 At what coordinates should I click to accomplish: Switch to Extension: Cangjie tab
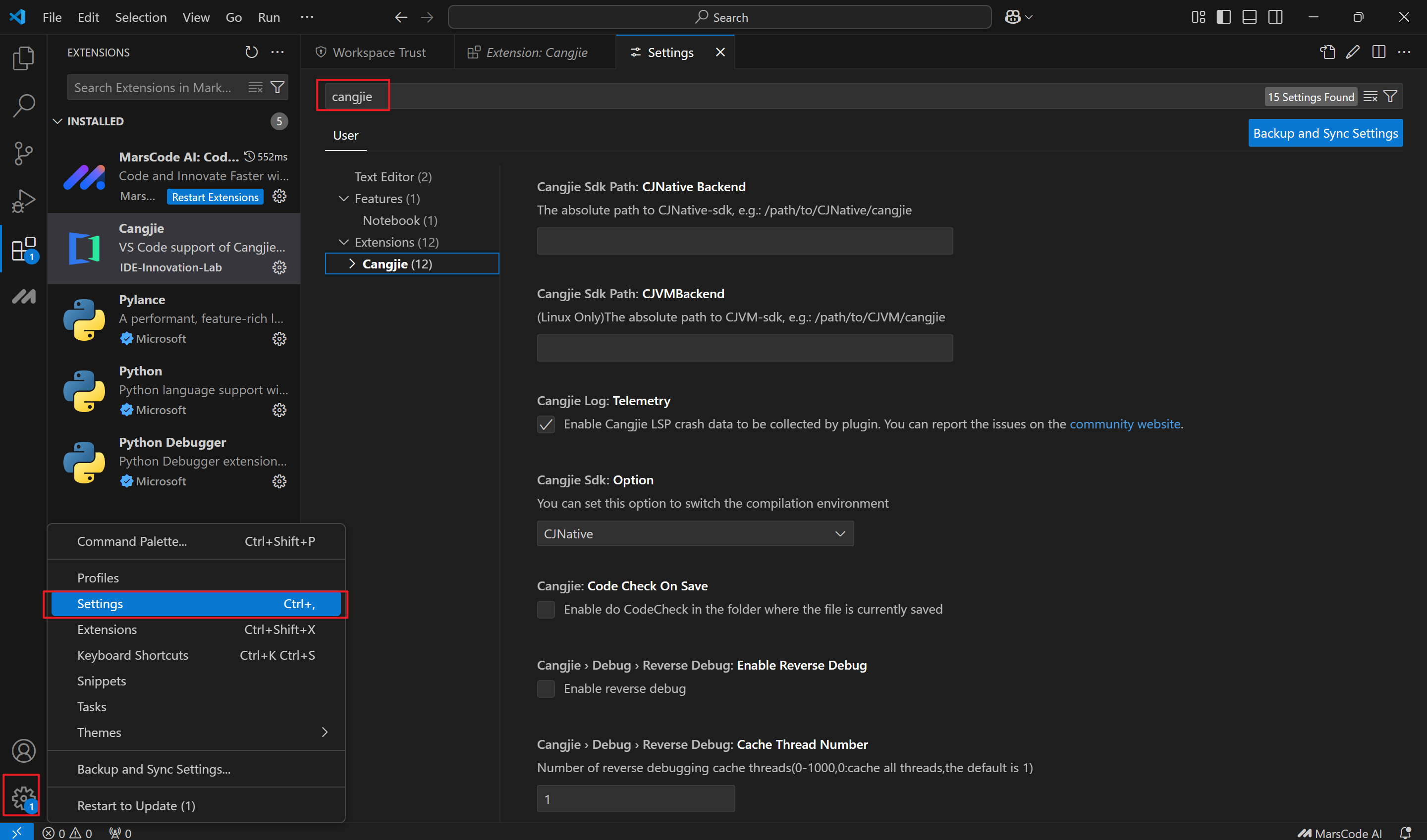coord(535,52)
